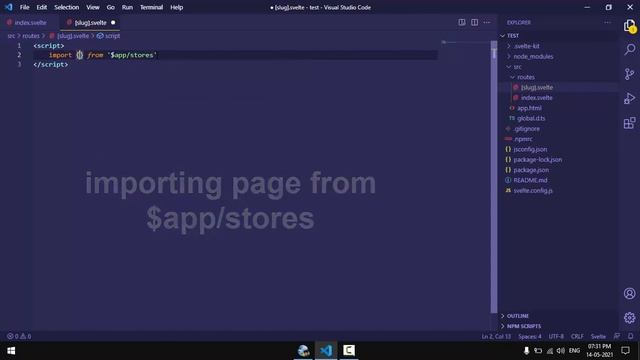Open the Manage gear icon
This screenshot has width=640, height=360.
point(629,318)
